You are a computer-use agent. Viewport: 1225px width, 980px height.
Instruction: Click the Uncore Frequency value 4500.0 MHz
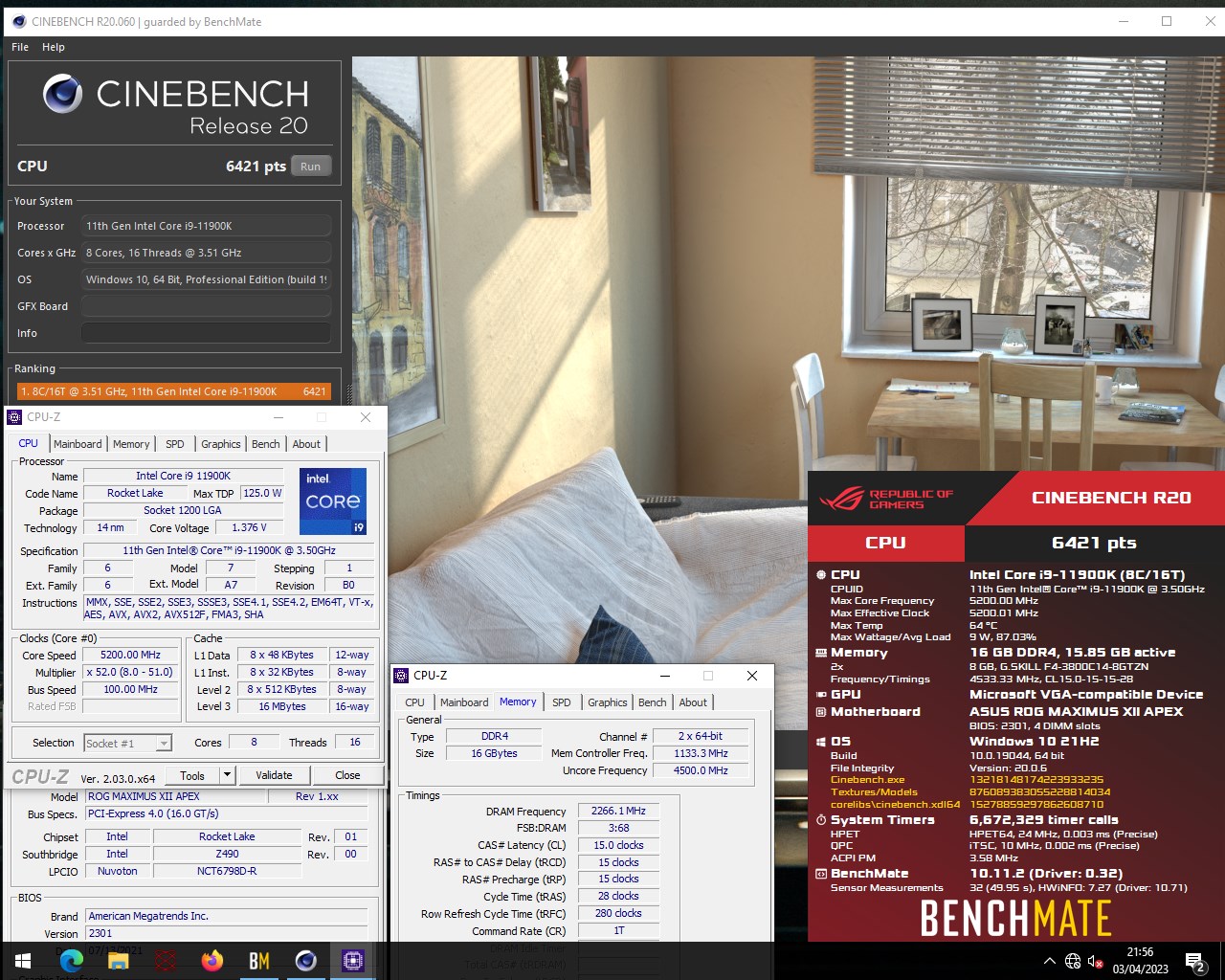point(701,770)
